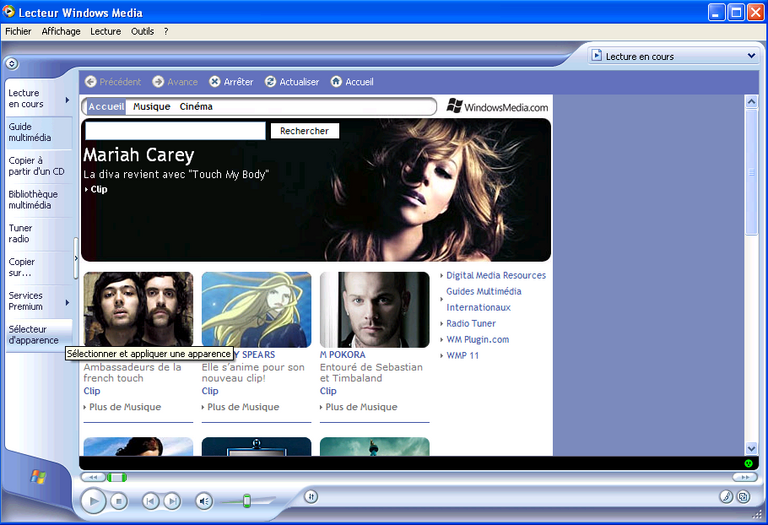Click Plus de Musique under M Pokora
The width and height of the screenshot is (768, 525).
click(x=361, y=407)
